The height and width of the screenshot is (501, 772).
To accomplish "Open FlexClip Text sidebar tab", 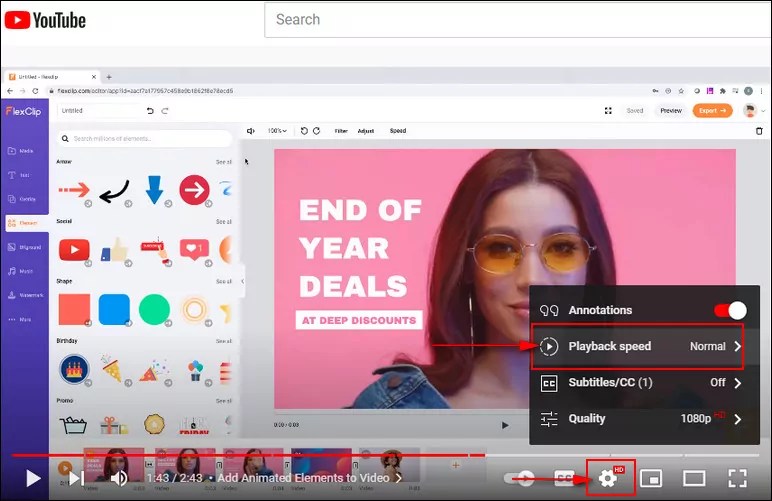I will click(x=20, y=175).
